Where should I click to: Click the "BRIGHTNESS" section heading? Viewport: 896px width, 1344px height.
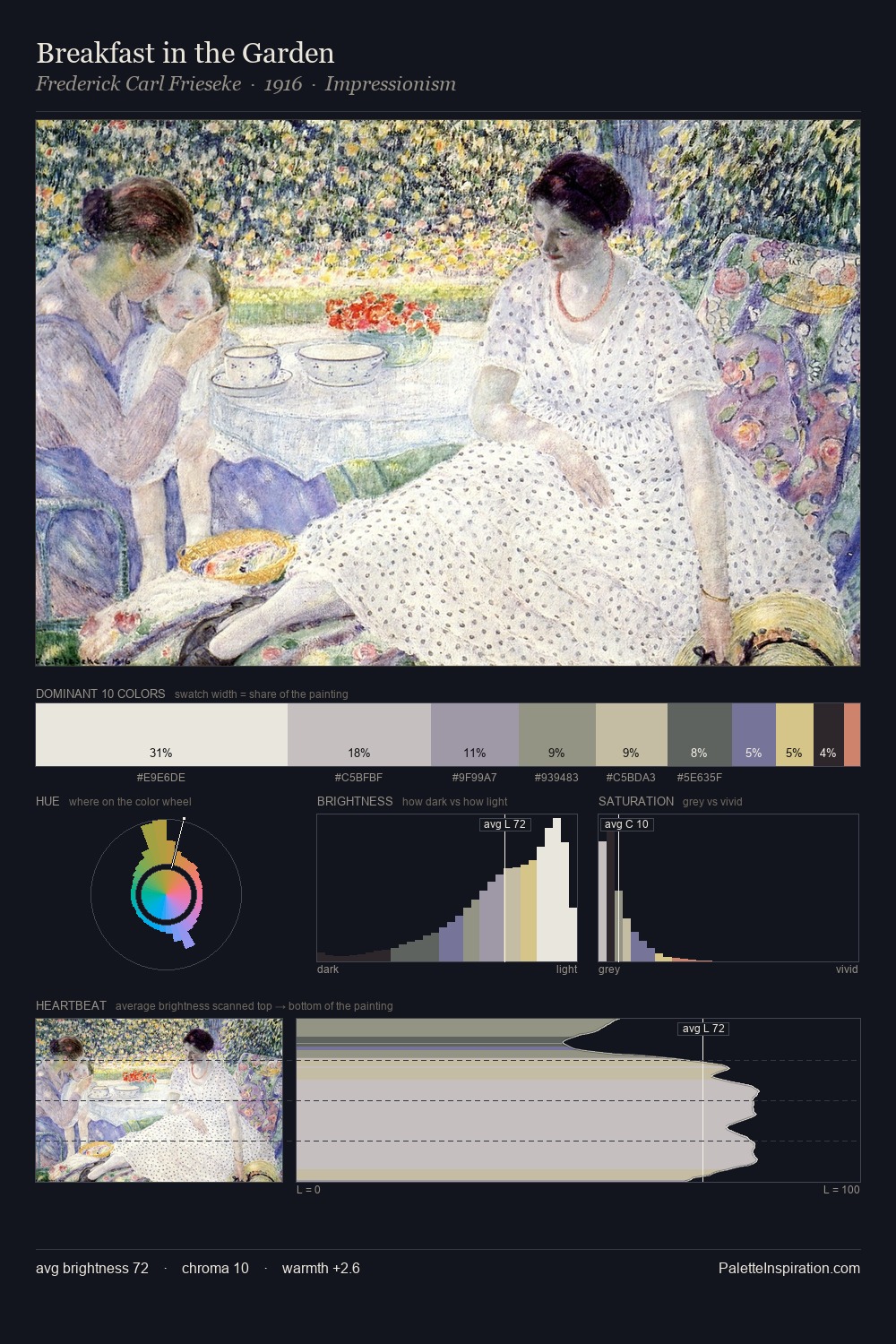pyautogui.click(x=355, y=801)
